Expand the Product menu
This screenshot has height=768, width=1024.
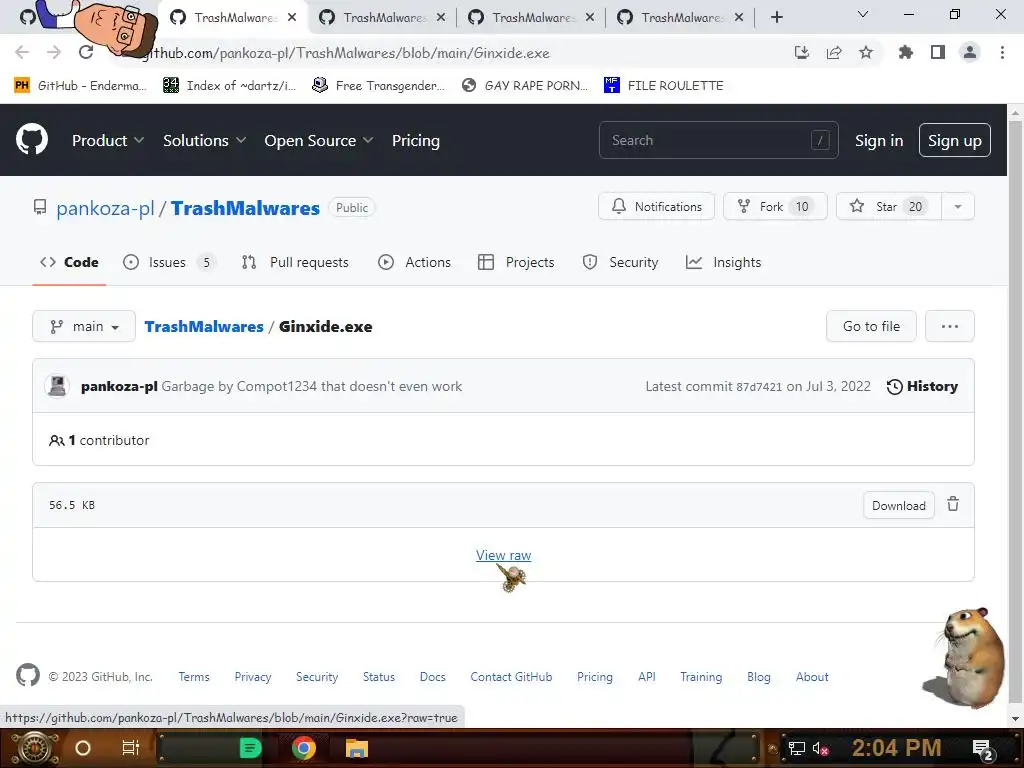pos(108,140)
